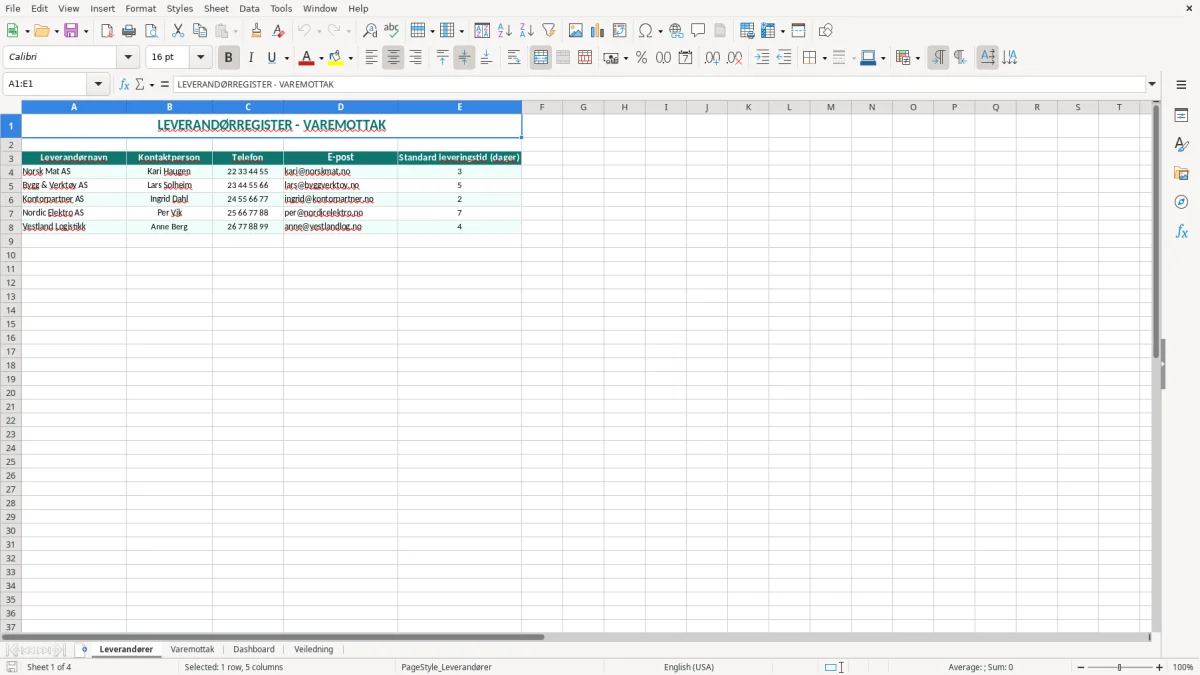1200x675 pixels.
Task: Toggle Center Horizontally alignment
Action: pos(393,58)
